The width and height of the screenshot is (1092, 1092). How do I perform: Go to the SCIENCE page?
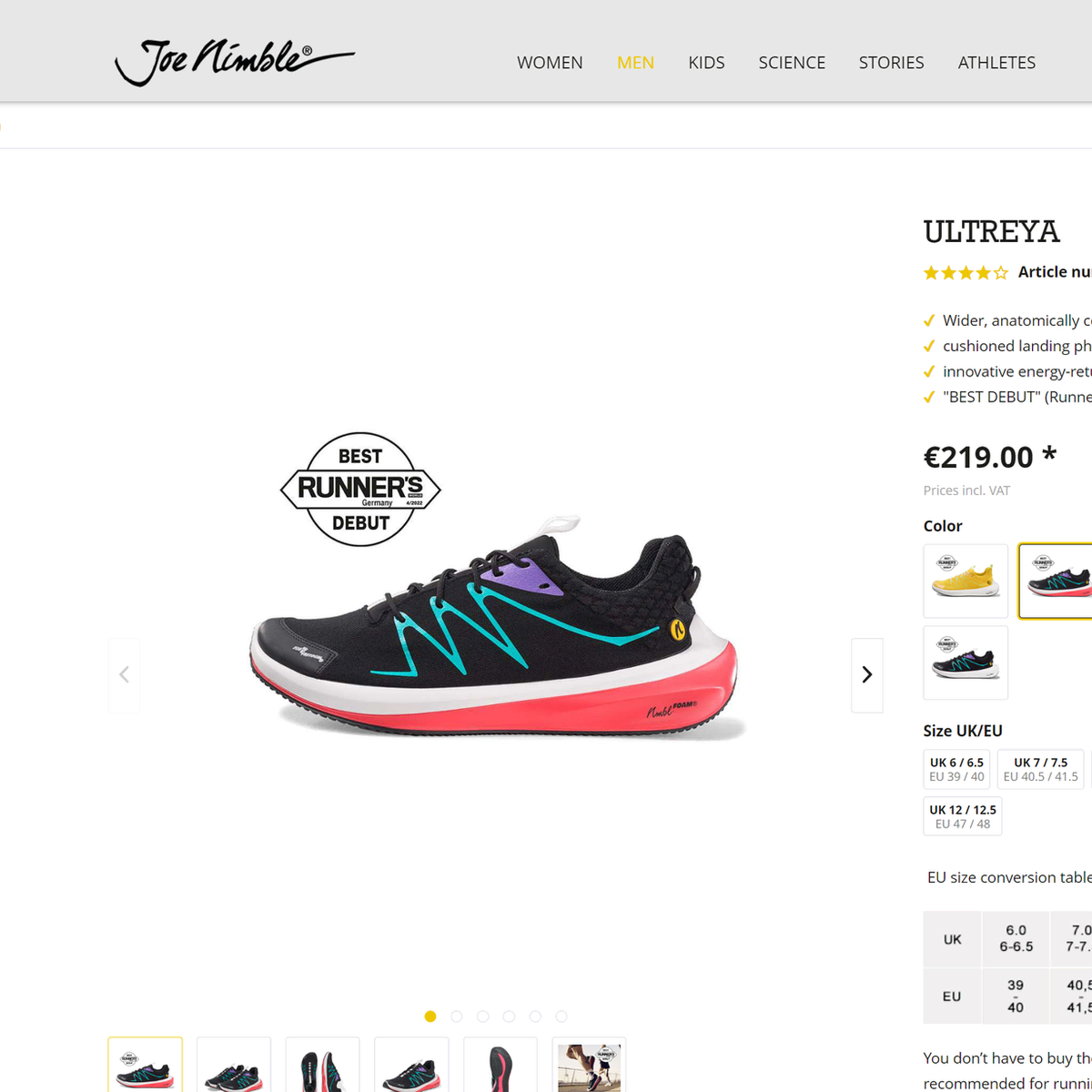[x=792, y=63]
